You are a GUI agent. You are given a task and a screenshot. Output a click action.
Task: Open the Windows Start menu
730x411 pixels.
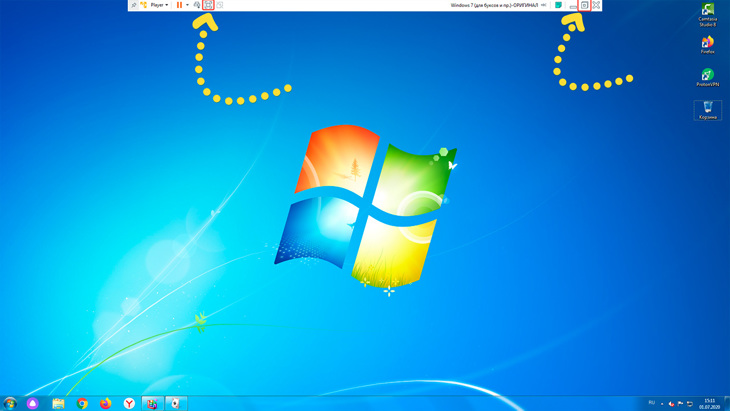pyautogui.click(x=10, y=403)
